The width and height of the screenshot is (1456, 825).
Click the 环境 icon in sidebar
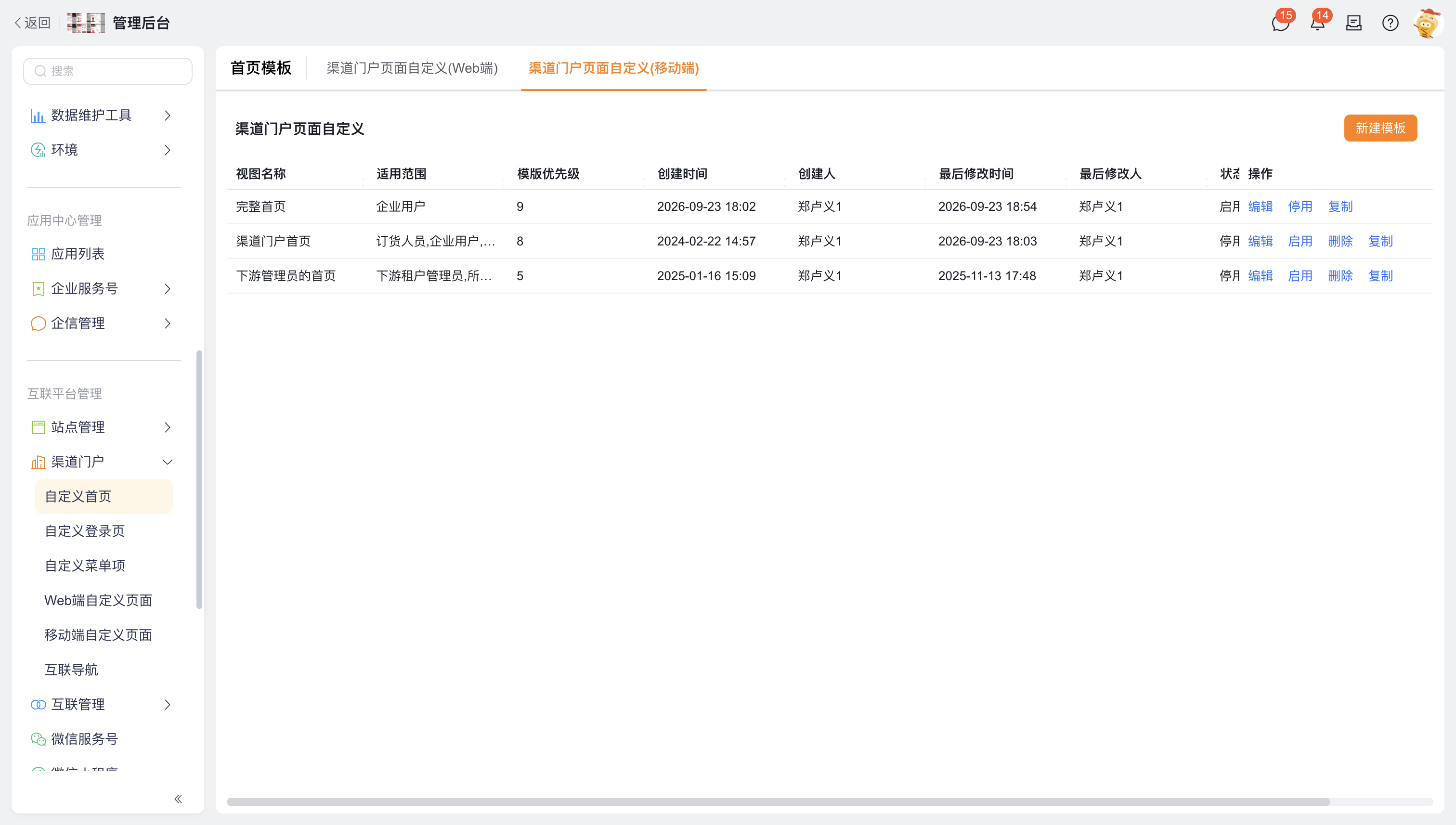coord(38,150)
